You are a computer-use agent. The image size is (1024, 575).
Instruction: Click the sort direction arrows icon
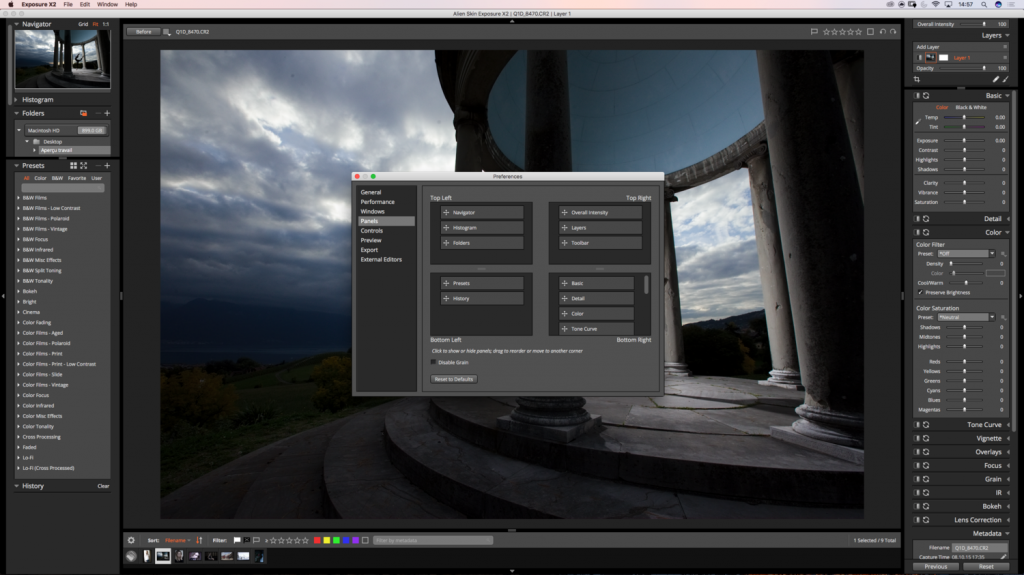[x=199, y=540]
